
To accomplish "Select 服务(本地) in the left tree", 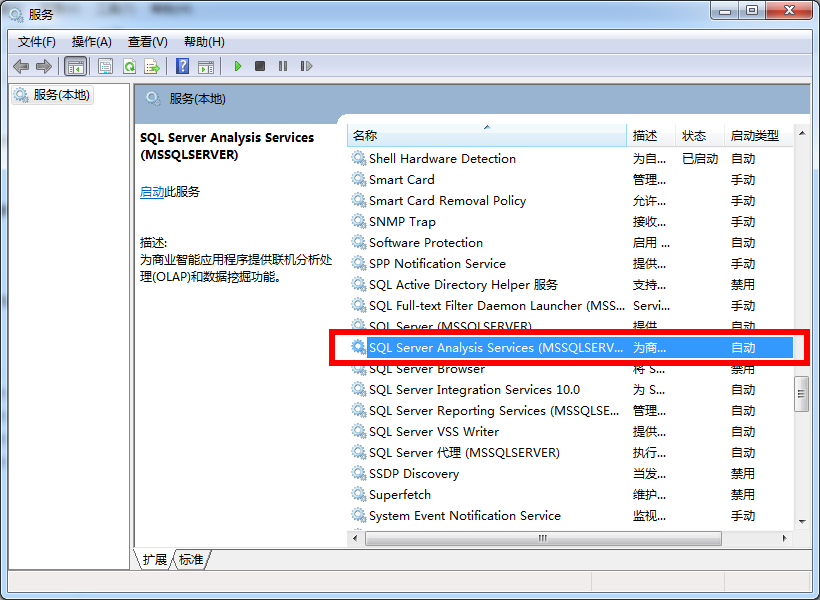I will coord(52,95).
